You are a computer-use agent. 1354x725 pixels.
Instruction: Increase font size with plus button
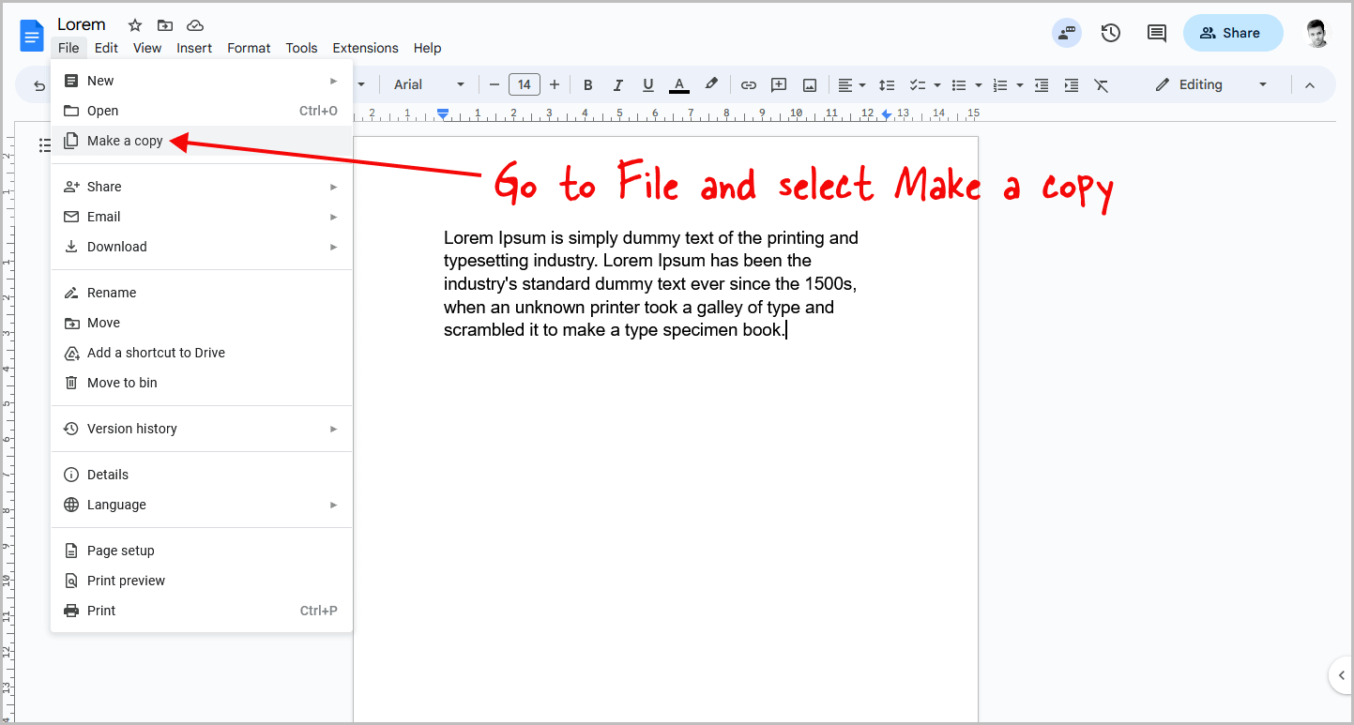coord(555,85)
